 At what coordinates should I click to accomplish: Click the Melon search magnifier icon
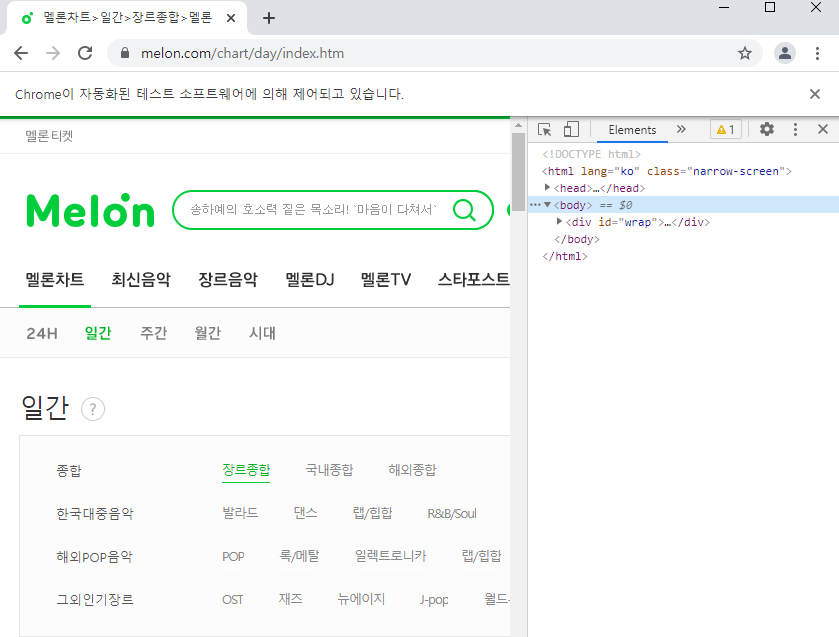click(x=464, y=210)
